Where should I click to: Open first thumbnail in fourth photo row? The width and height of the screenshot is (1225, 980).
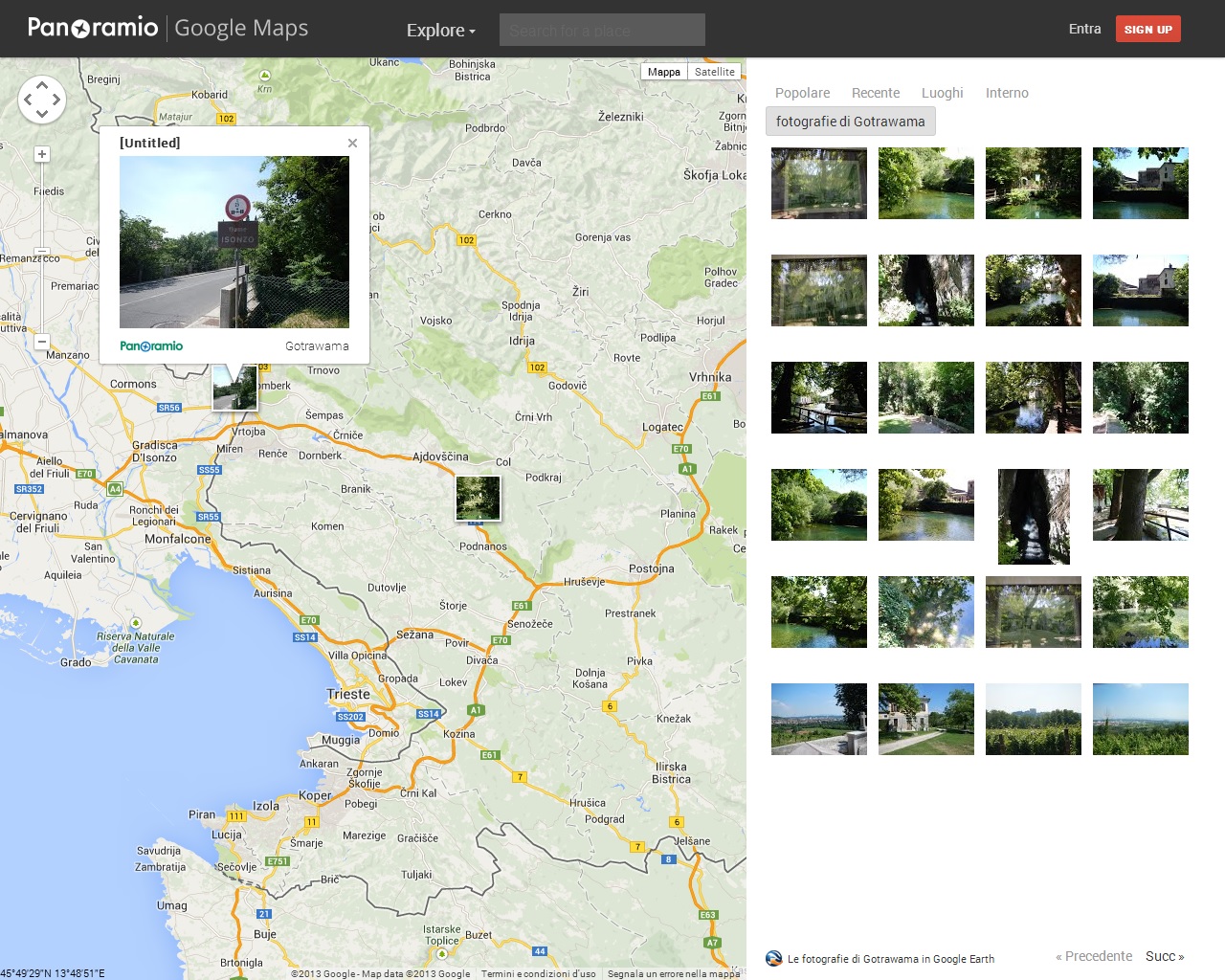pyautogui.click(x=819, y=504)
